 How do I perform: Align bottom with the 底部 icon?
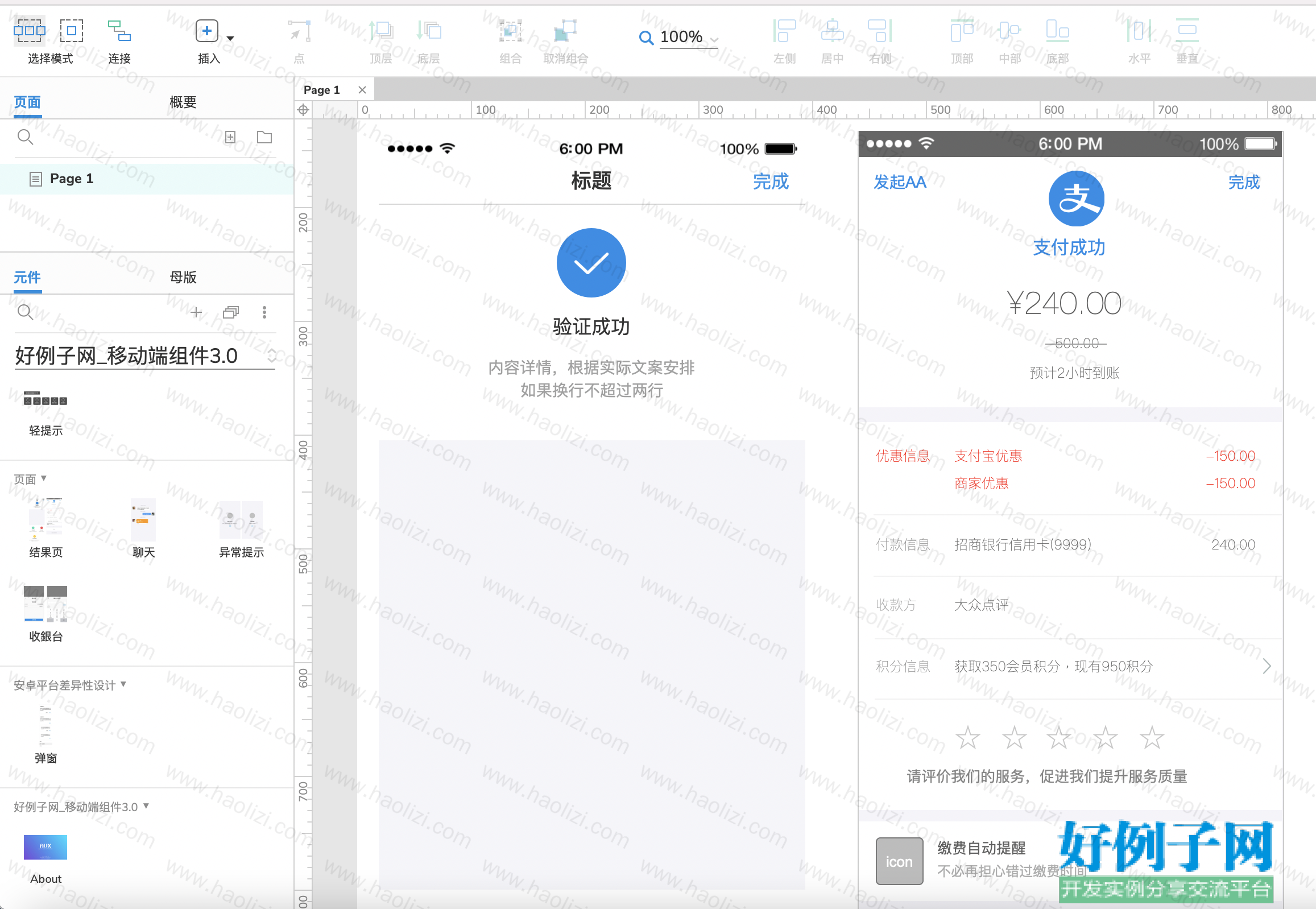pos(1057,31)
